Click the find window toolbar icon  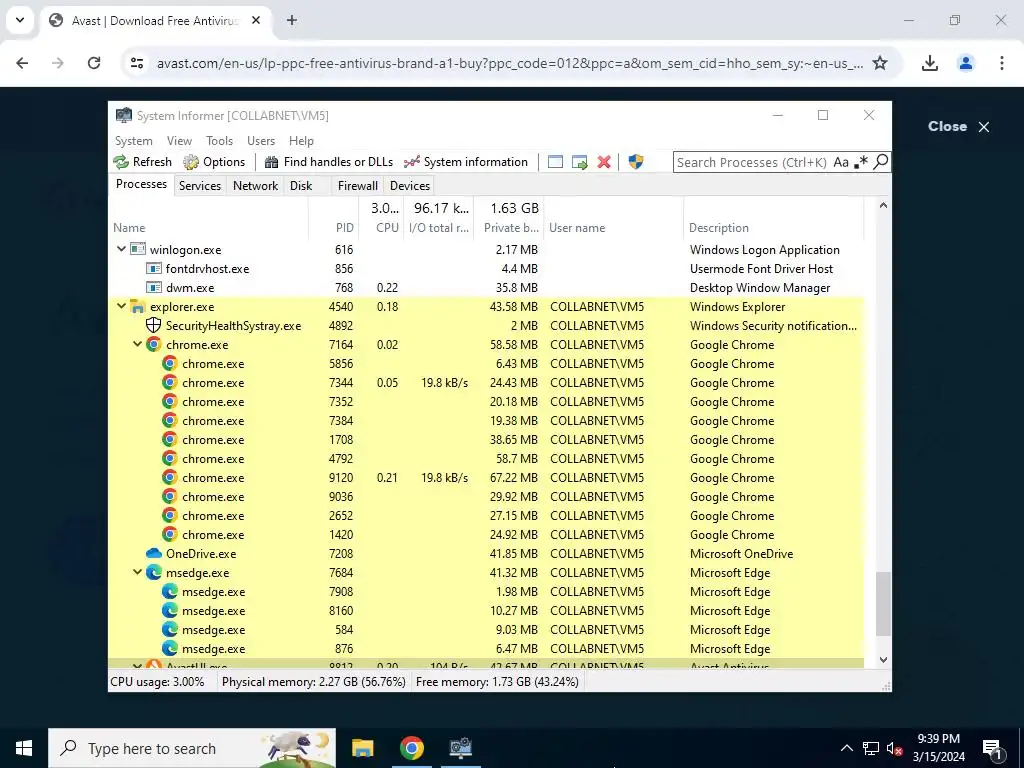[555, 162]
